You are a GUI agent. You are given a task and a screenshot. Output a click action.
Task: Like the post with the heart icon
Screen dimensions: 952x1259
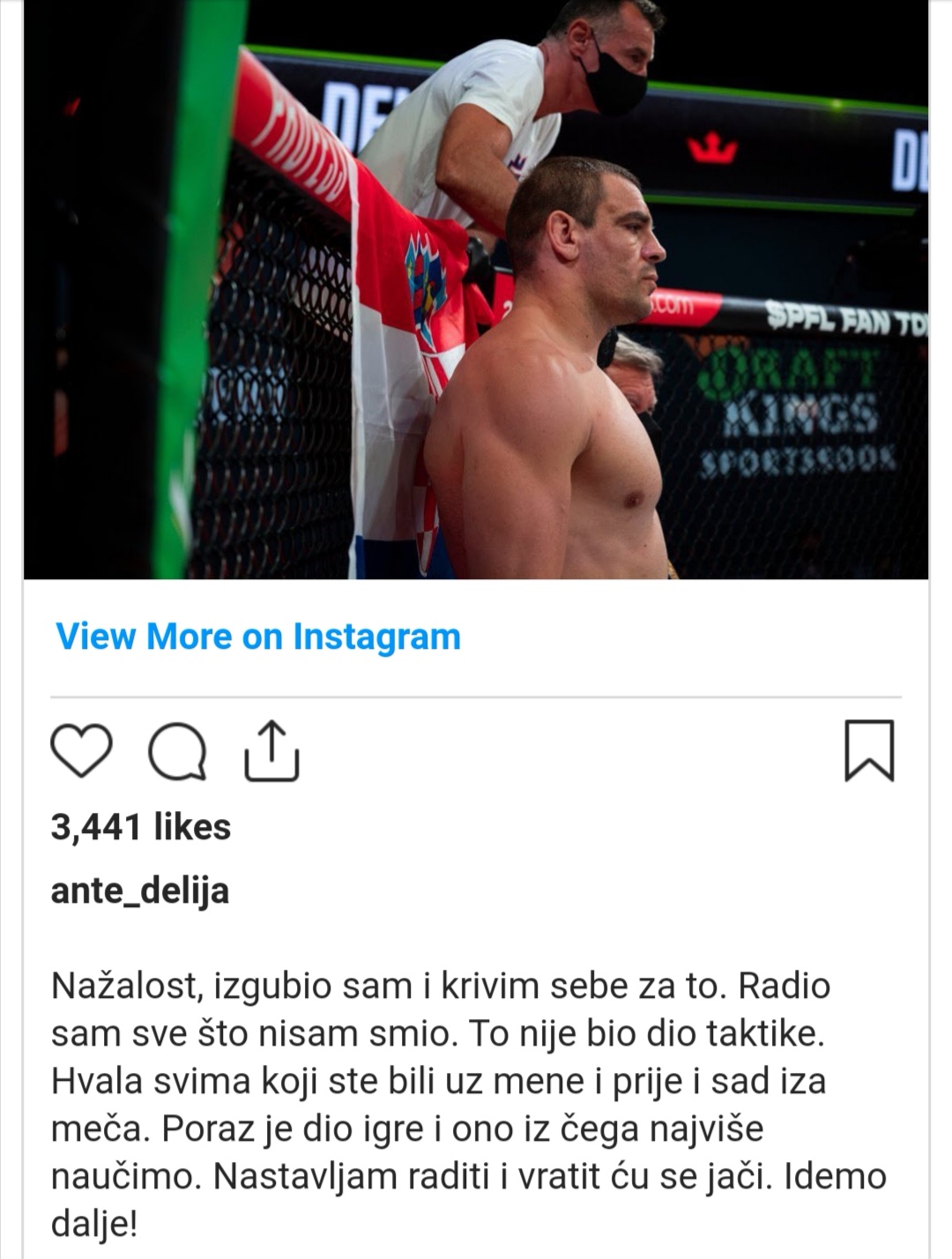click(81, 750)
